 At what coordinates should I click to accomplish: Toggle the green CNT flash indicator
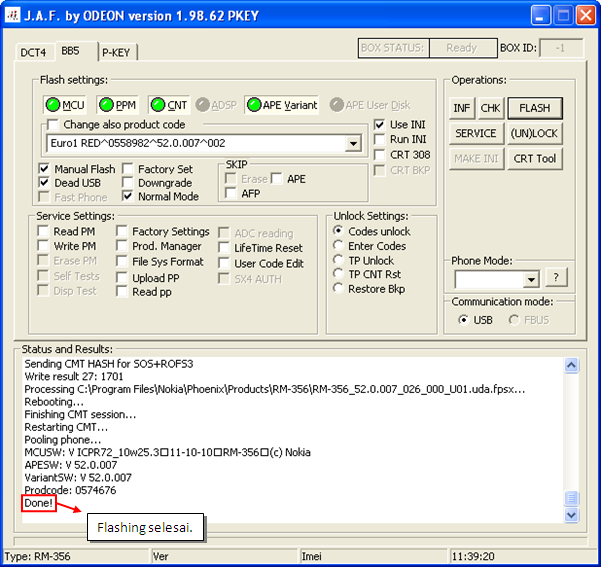coord(169,105)
